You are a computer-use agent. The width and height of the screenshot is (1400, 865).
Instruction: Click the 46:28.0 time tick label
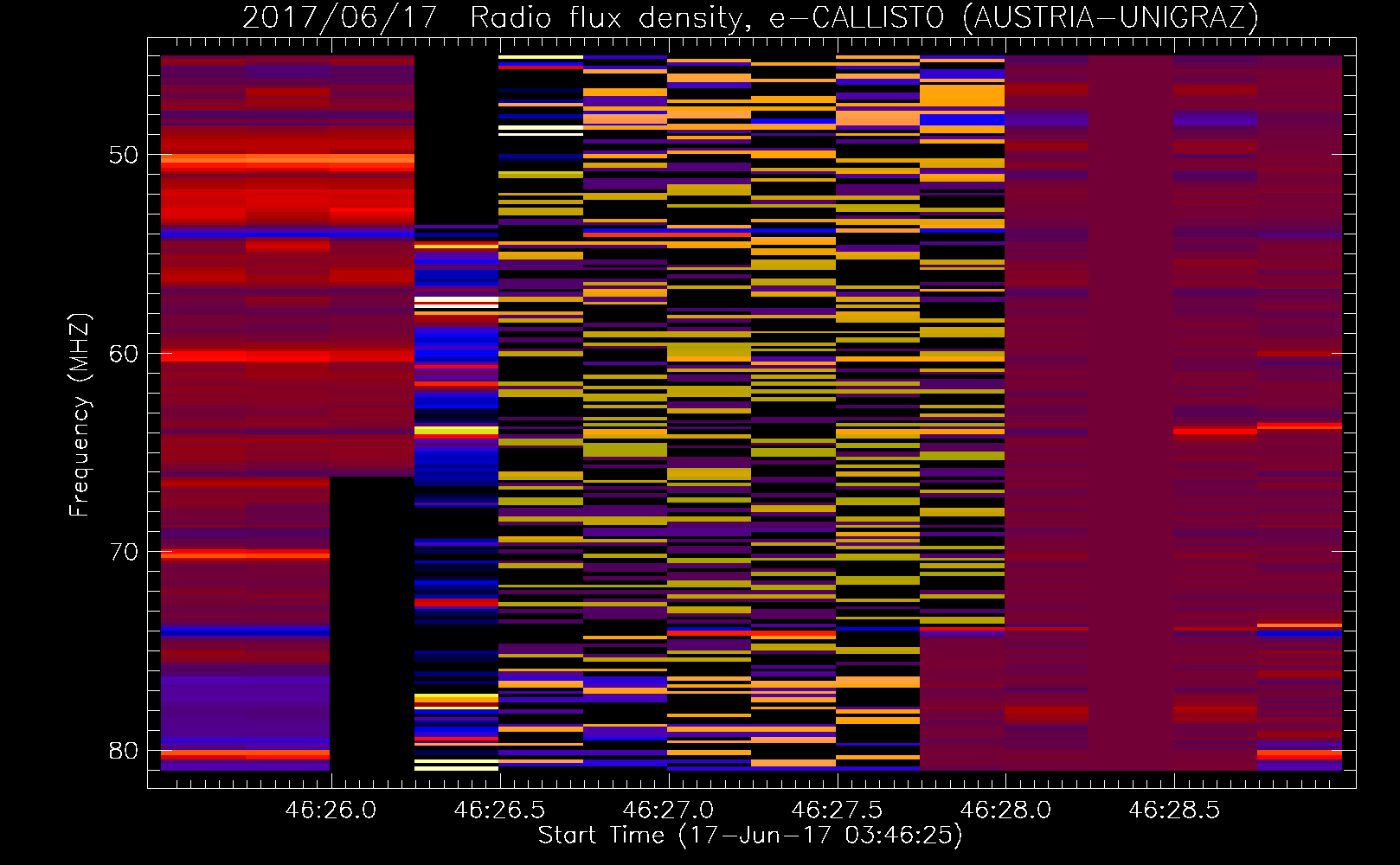tap(1005, 811)
